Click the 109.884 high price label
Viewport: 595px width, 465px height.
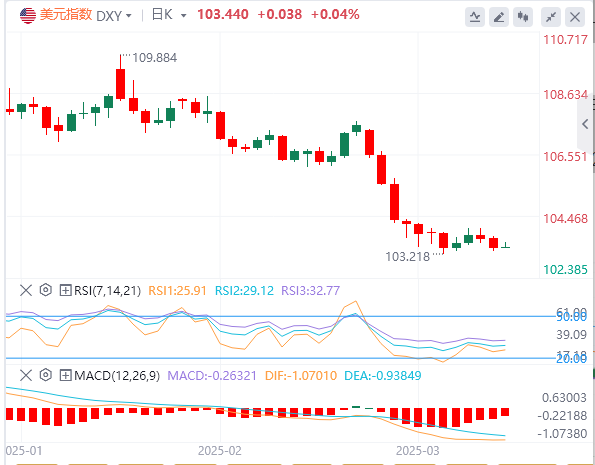point(154,58)
